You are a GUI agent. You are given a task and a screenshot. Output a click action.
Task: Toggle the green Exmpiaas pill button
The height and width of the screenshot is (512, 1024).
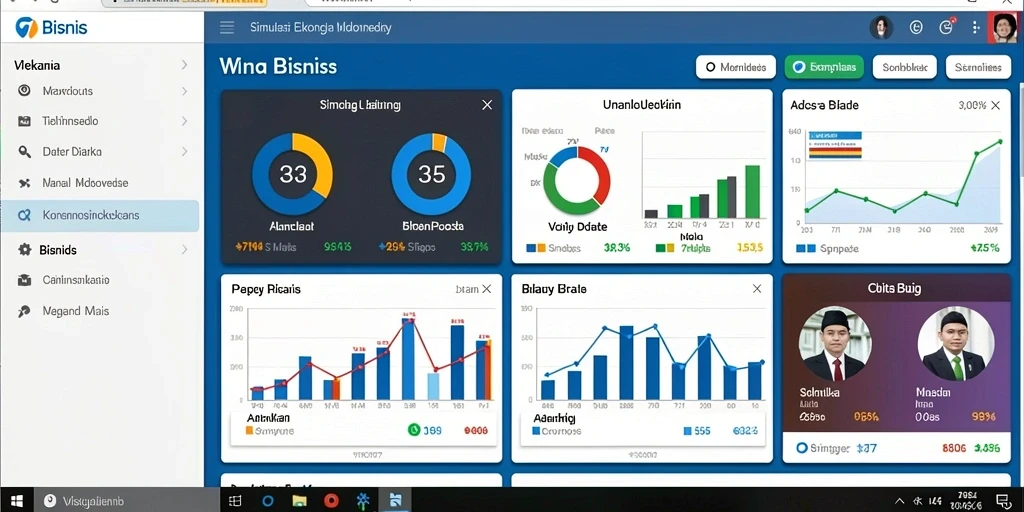point(824,67)
